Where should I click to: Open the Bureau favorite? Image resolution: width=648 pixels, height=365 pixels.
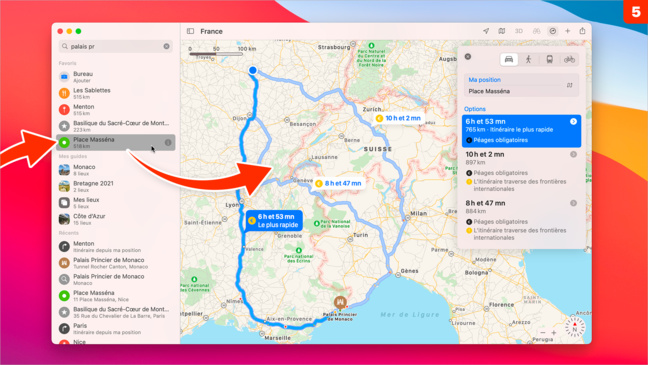point(116,77)
